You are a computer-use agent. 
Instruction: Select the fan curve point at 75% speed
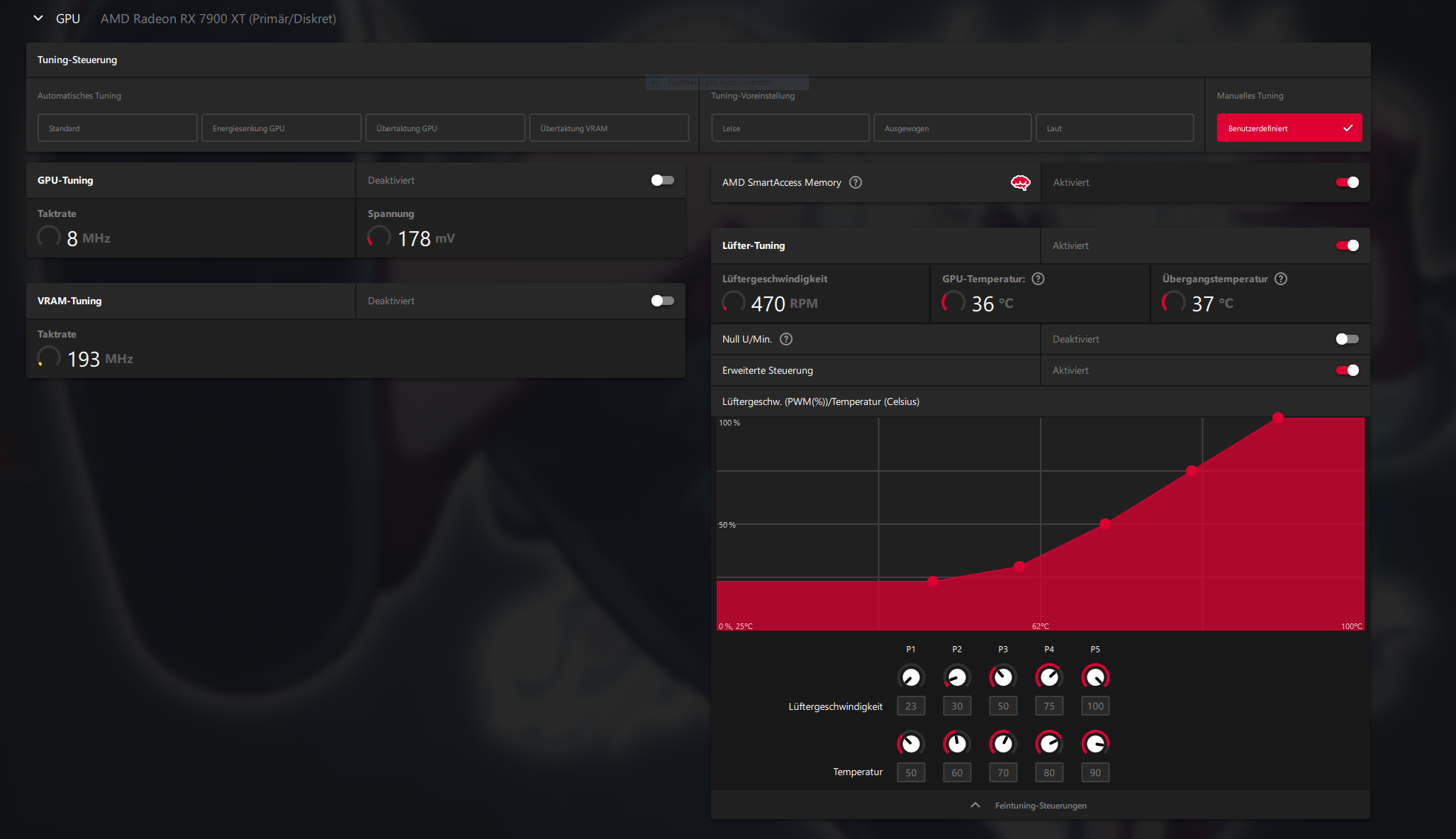coord(1192,471)
